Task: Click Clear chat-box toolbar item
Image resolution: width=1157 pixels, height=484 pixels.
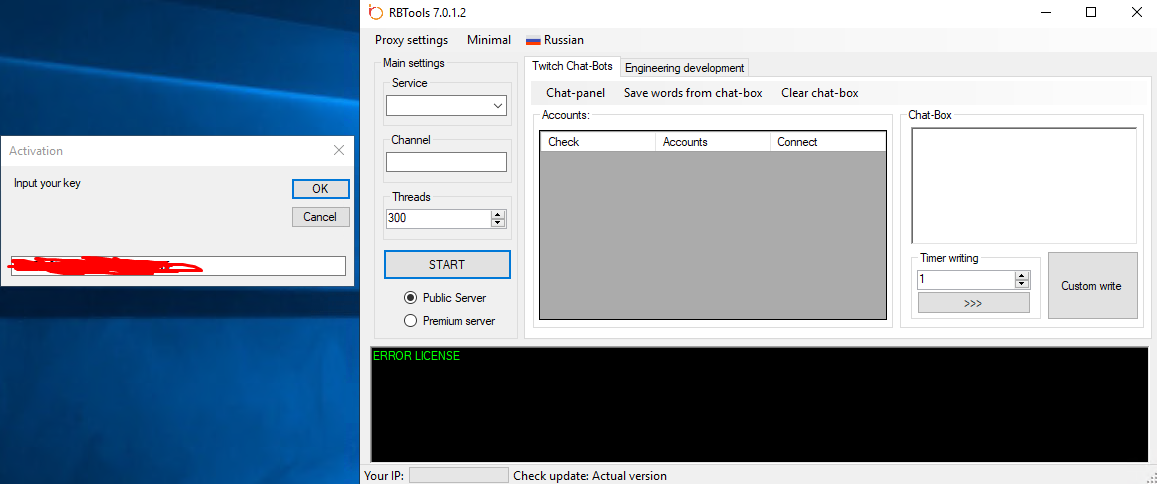Action: tap(819, 93)
